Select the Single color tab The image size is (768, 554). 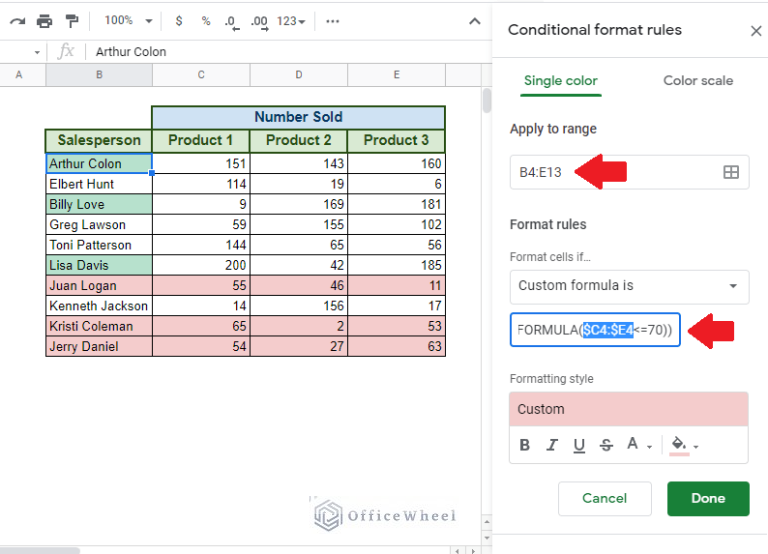pos(560,81)
